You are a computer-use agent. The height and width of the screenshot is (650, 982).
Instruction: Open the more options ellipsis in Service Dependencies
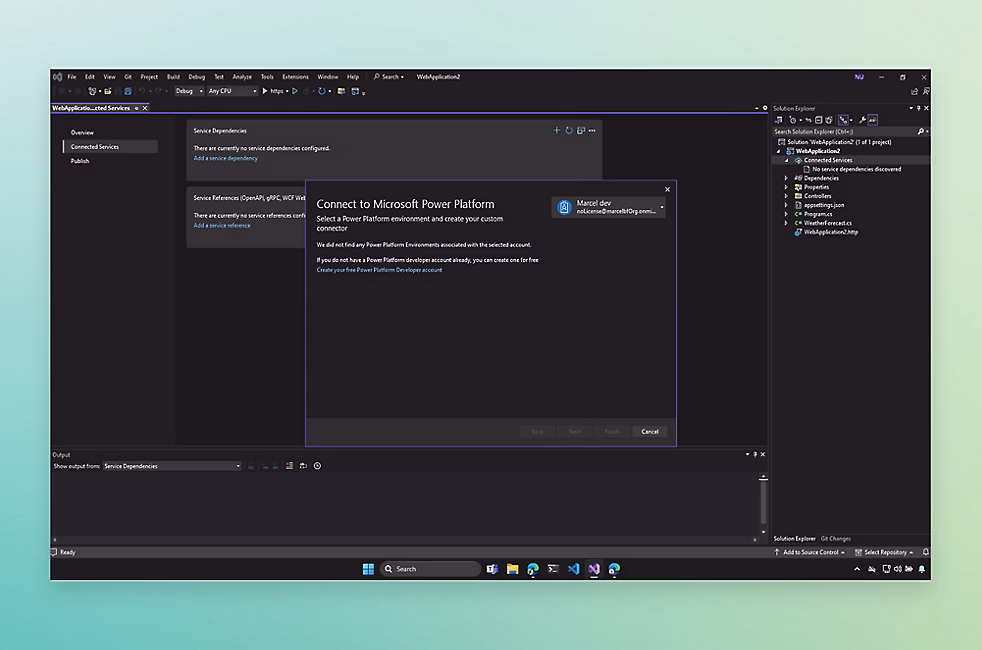(x=592, y=130)
